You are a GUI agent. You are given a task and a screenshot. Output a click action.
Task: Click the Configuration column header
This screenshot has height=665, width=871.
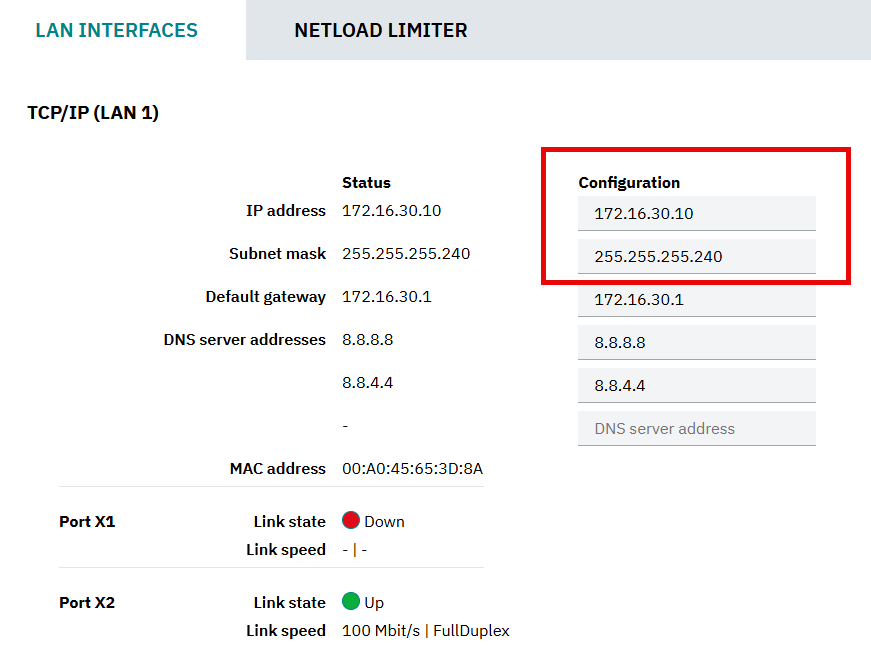click(x=629, y=183)
